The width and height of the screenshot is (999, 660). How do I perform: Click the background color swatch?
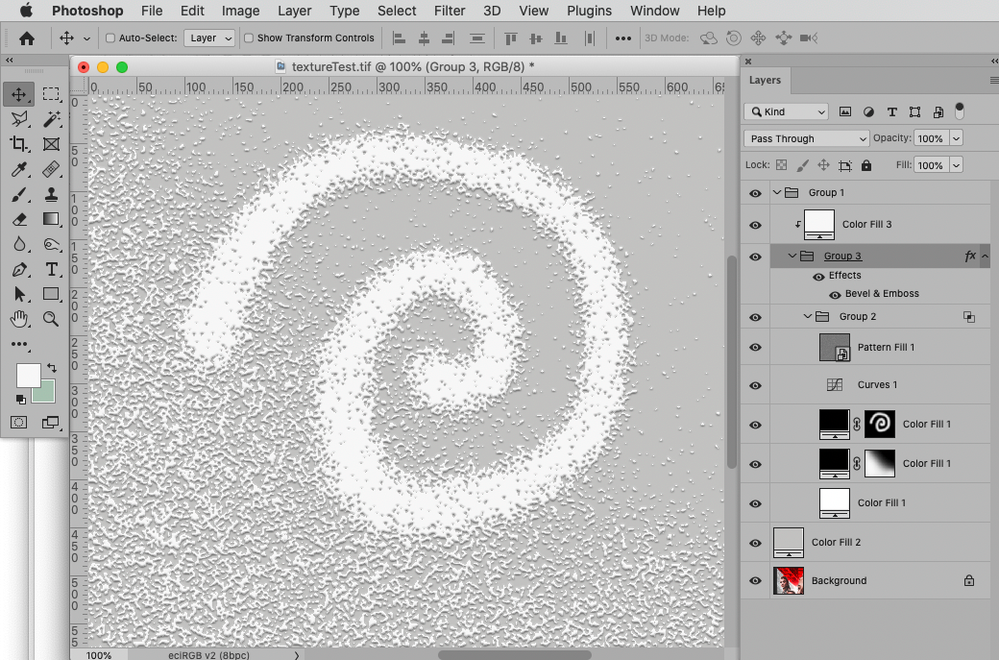46,393
